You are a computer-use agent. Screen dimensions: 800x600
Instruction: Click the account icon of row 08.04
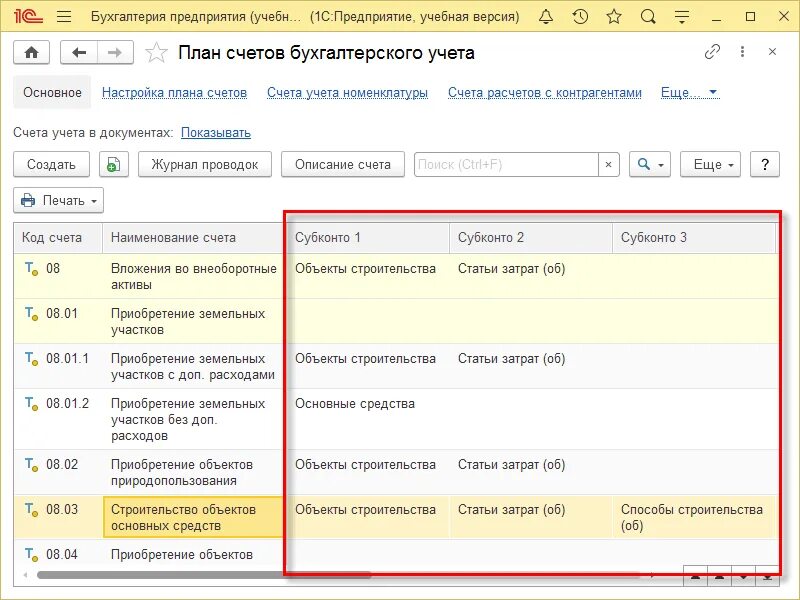(32, 555)
